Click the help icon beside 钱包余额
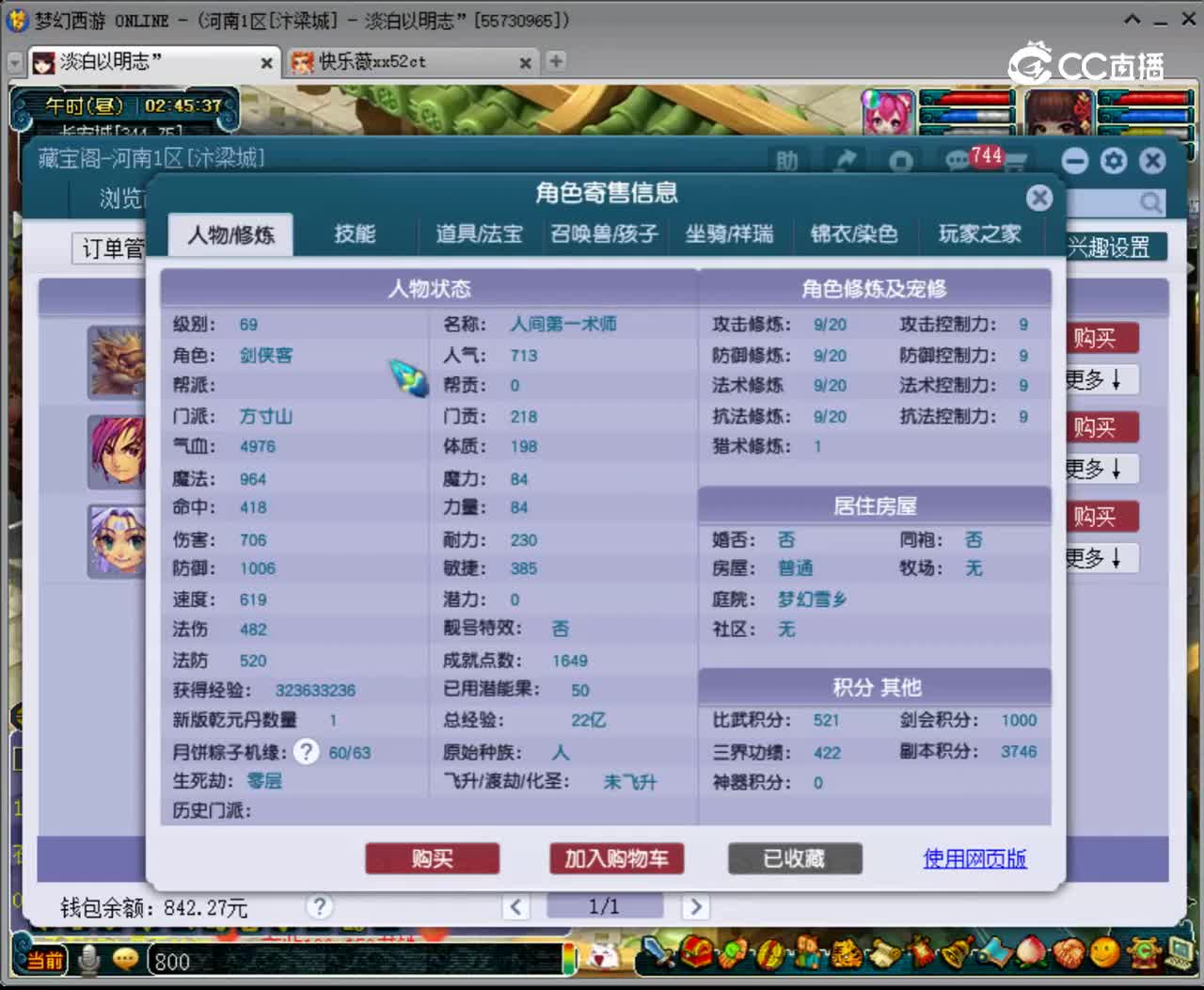Viewport: 1204px width, 990px height. point(320,906)
